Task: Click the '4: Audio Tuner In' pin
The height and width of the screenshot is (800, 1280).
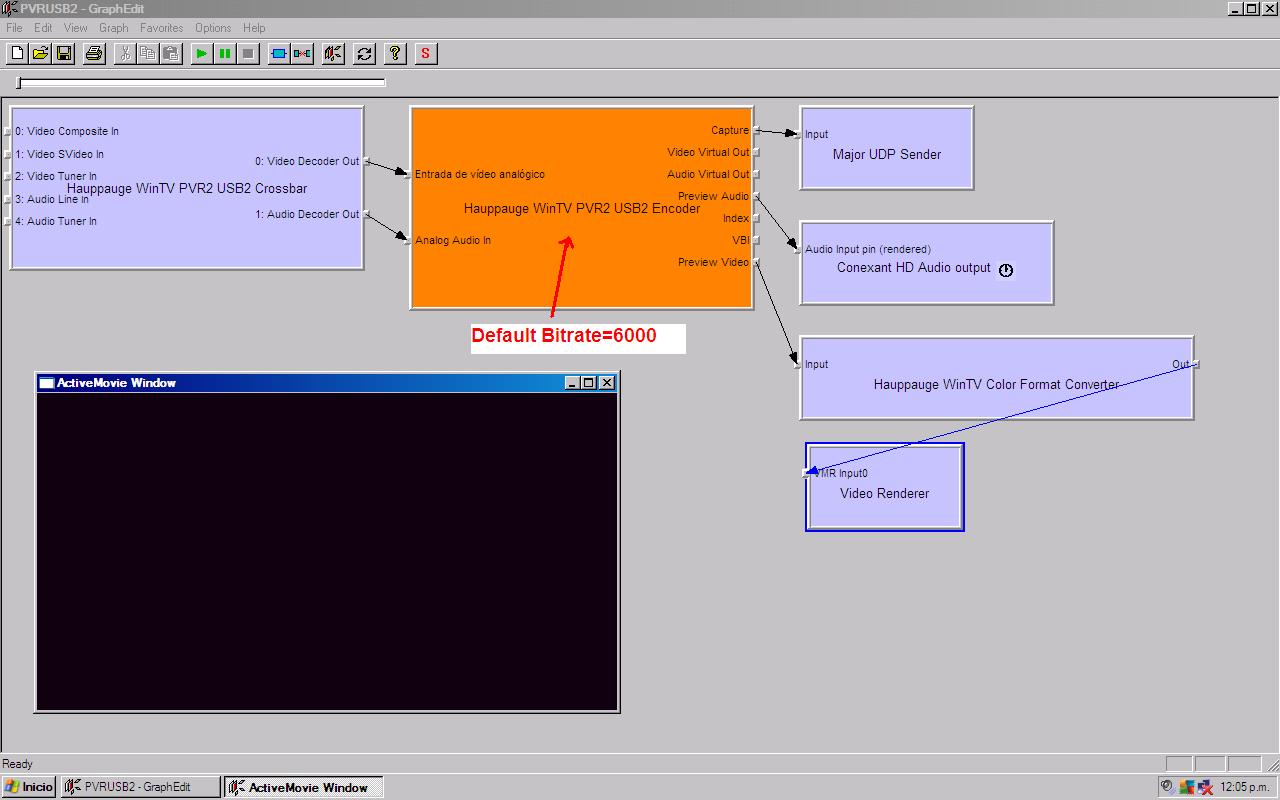Action: coord(8,221)
